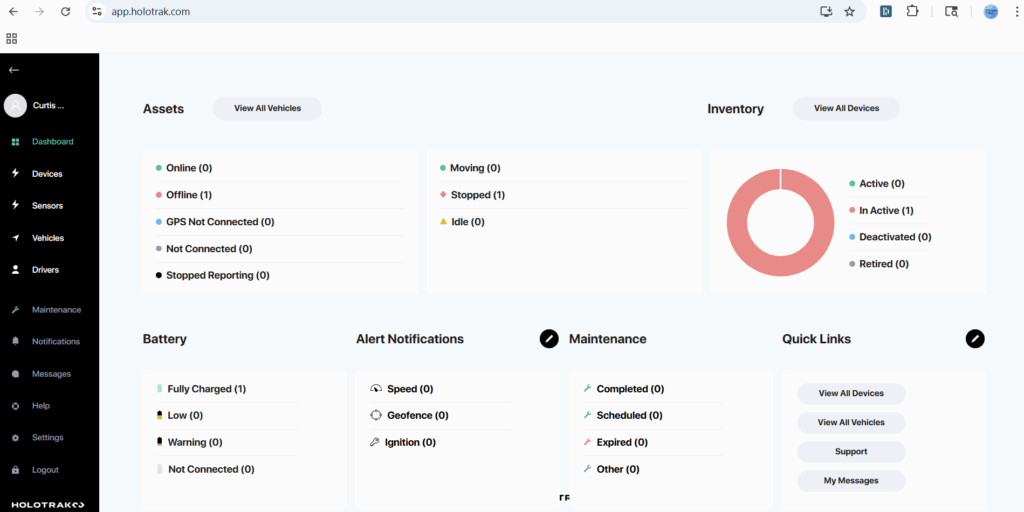The width and height of the screenshot is (1024, 512).
Task: Select Sensors in the sidebar
Action: [50, 206]
